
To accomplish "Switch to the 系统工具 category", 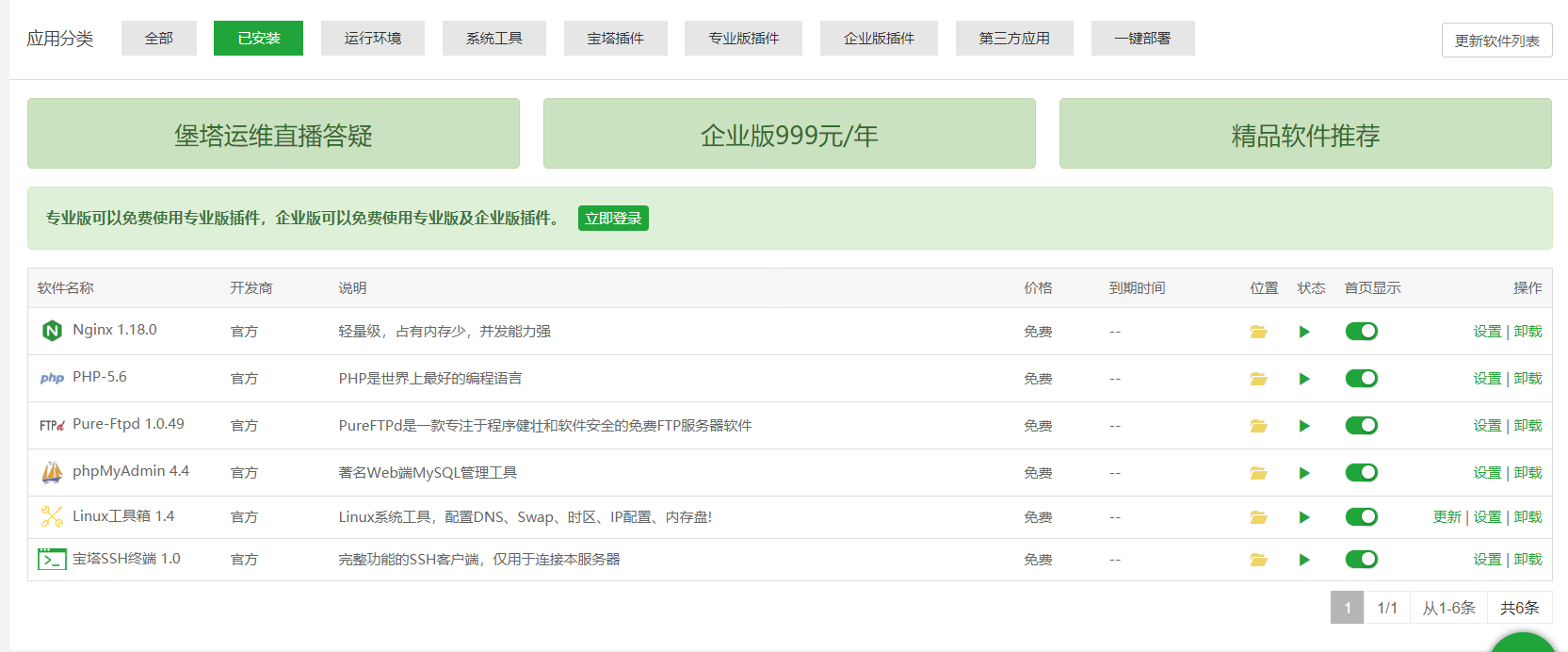I will (494, 38).
